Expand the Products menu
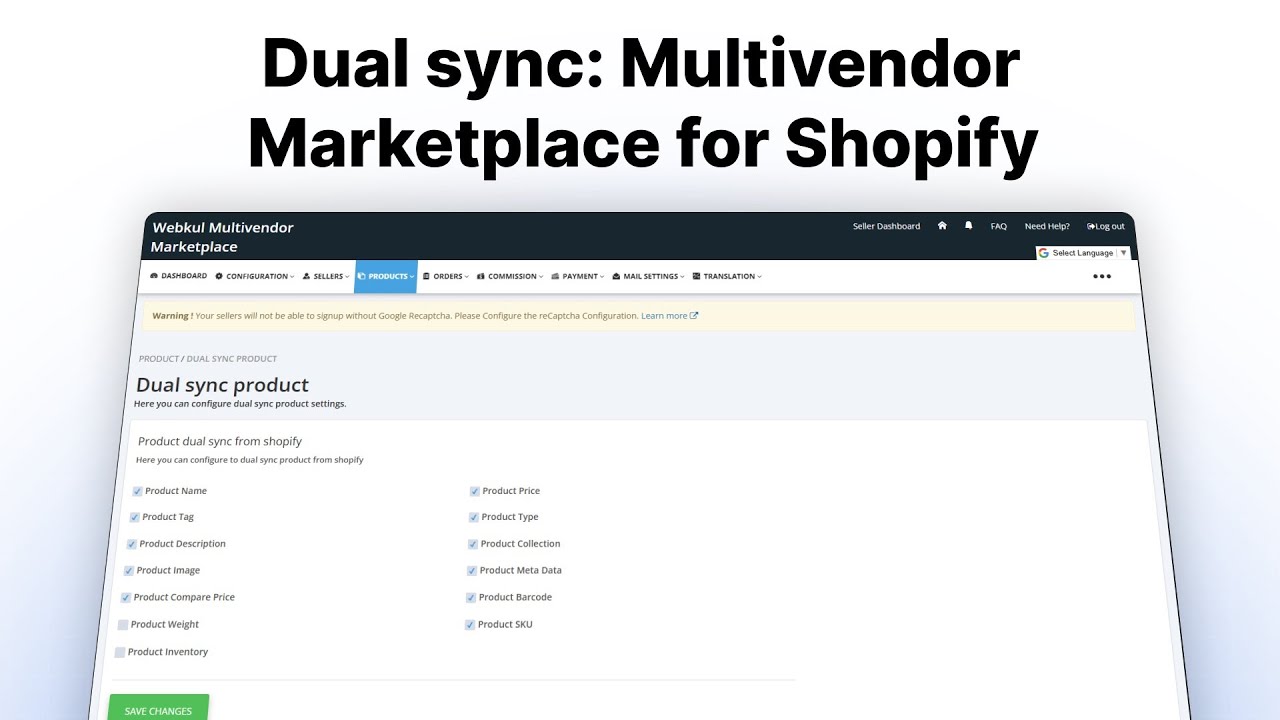This screenshot has width=1280, height=720. 386,276
